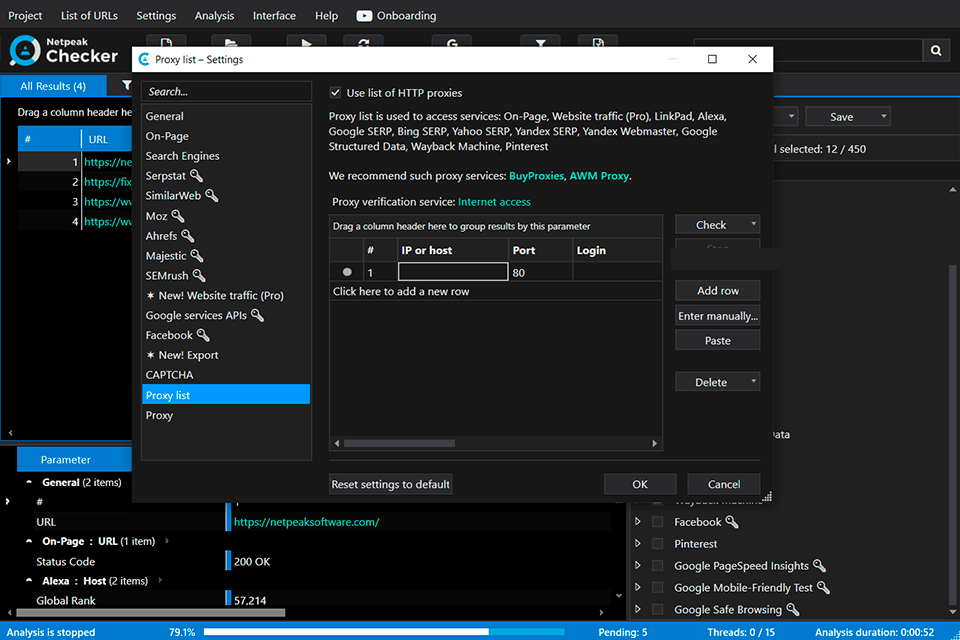
Task: Click the AWM Proxy link
Action: (x=599, y=176)
